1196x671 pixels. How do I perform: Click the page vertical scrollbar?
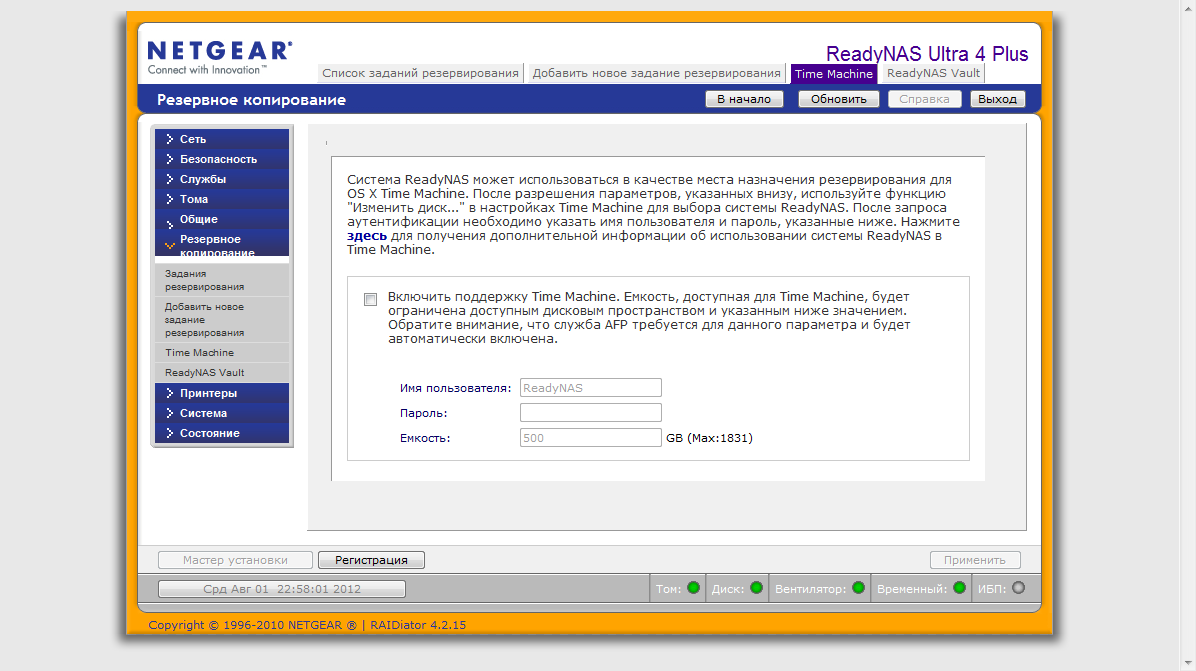coord(1188,336)
